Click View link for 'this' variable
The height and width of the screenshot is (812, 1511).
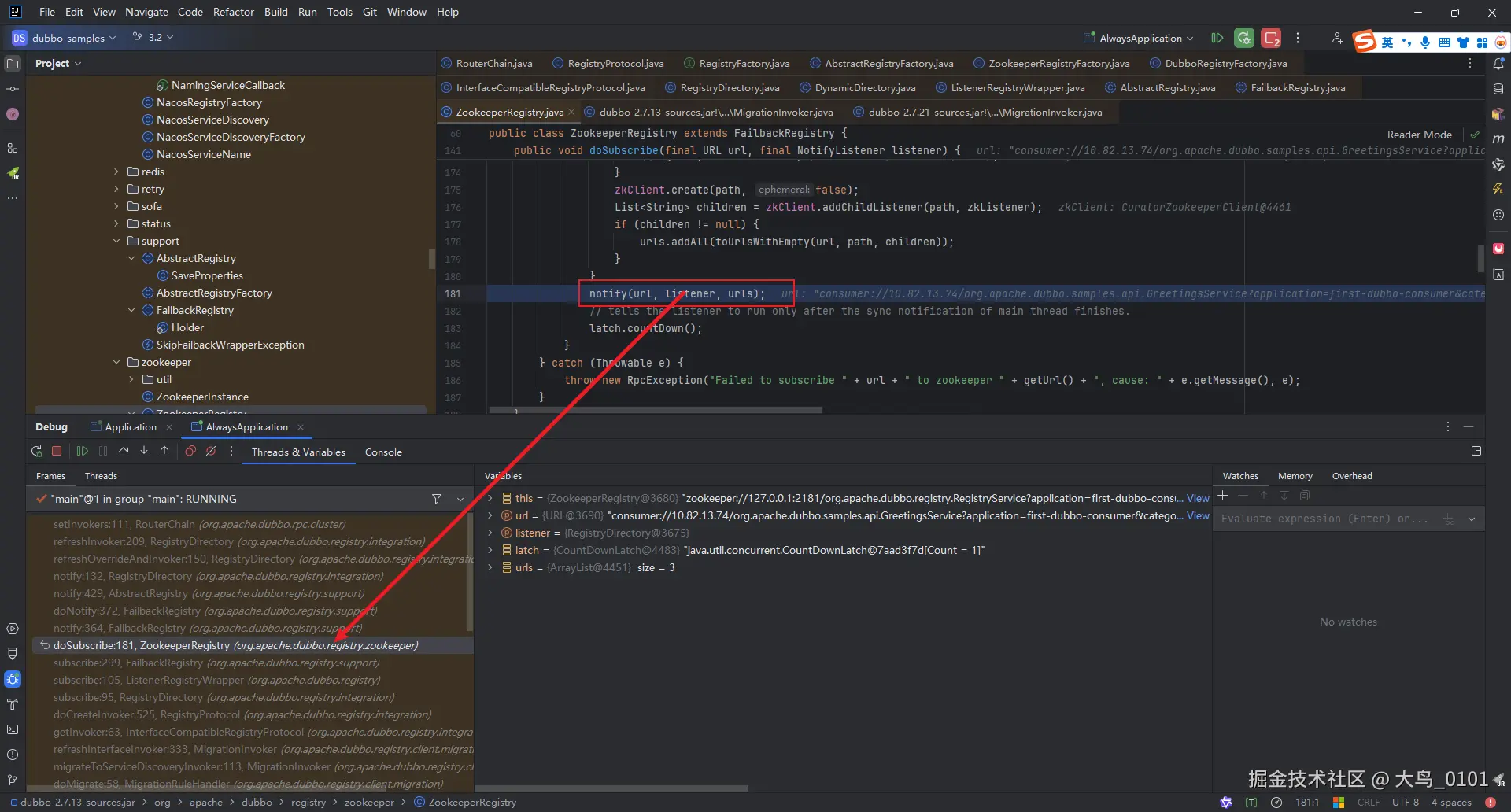click(x=1198, y=498)
